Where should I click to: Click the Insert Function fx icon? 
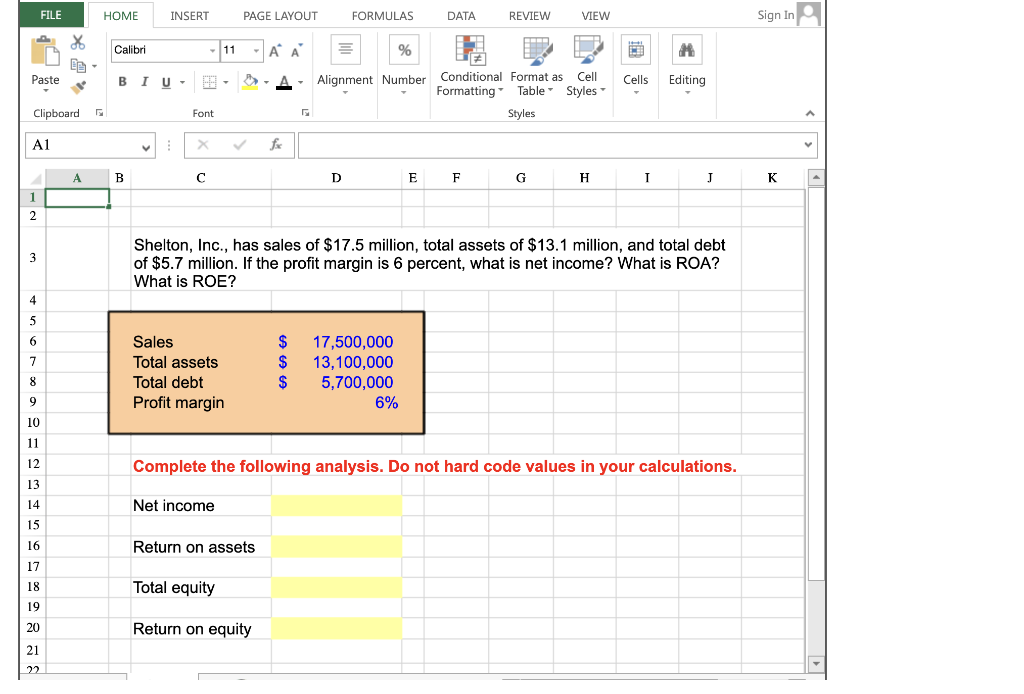pyautogui.click(x=277, y=144)
